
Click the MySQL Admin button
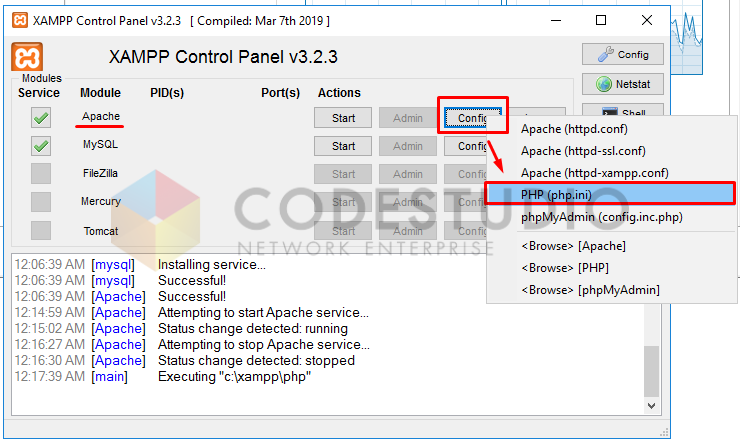click(x=408, y=146)
